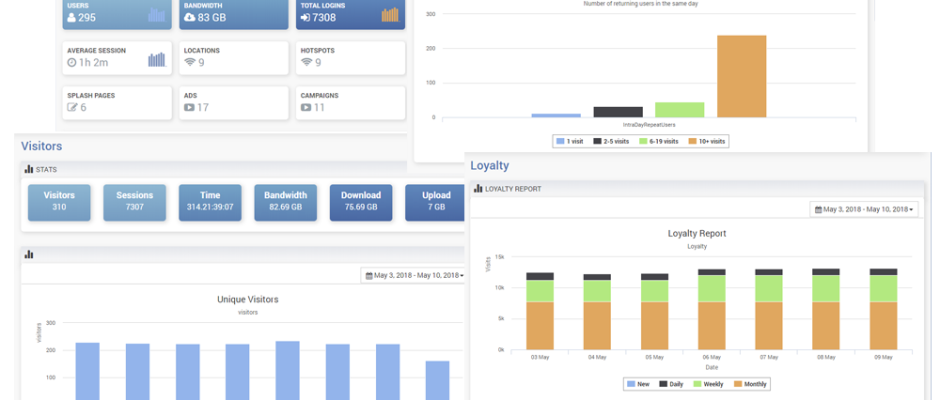Click the Campaigns video play icon
Image resolution: width=940 pixels, height=400 pixels.
tap(306, 107)
